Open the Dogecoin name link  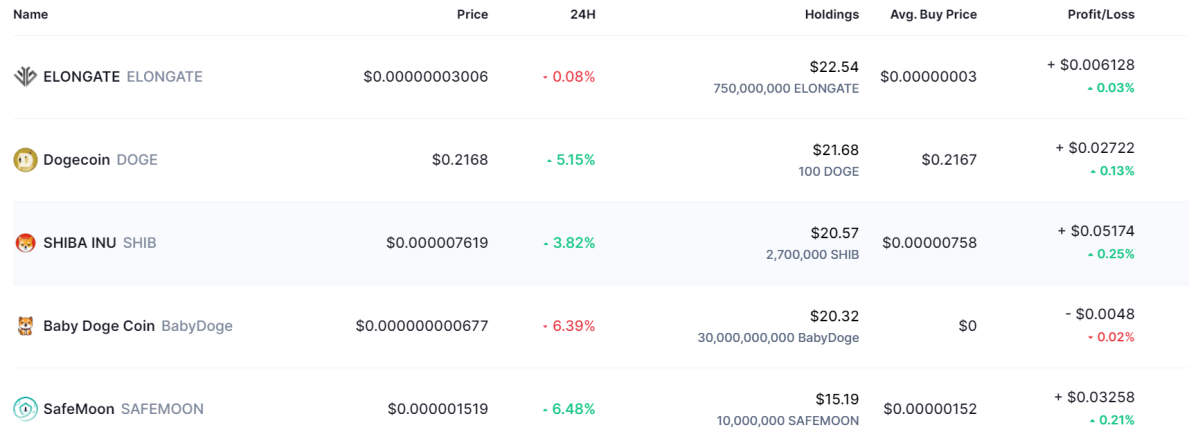77,160
